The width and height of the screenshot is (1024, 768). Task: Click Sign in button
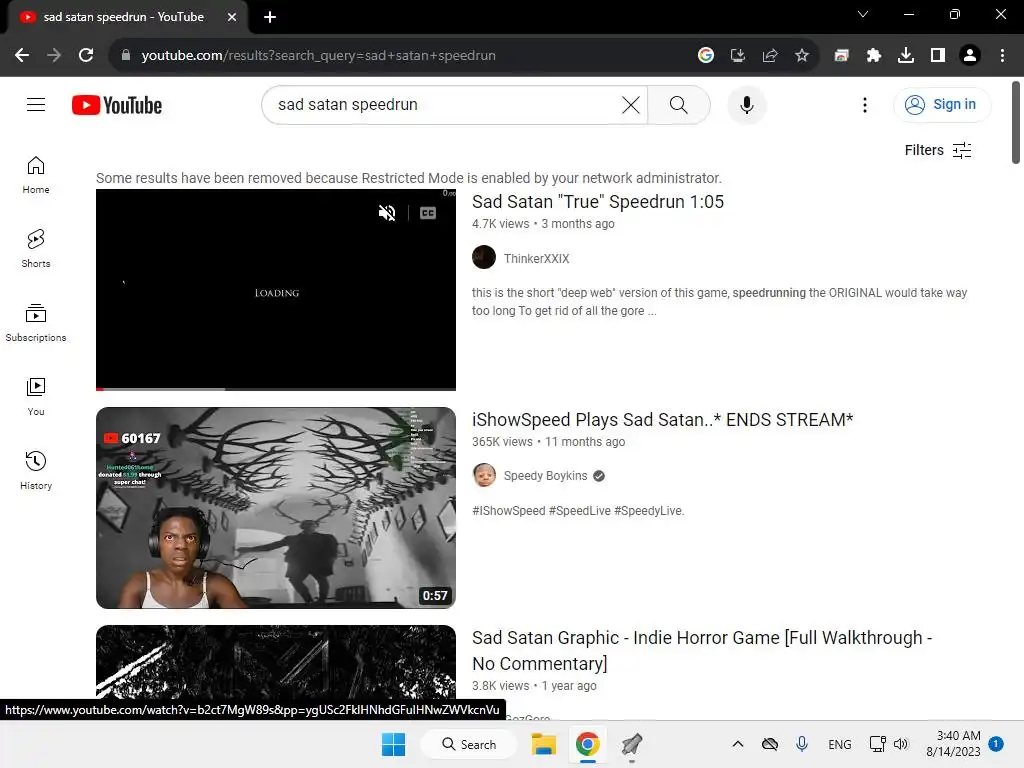(x=942, y=104)
